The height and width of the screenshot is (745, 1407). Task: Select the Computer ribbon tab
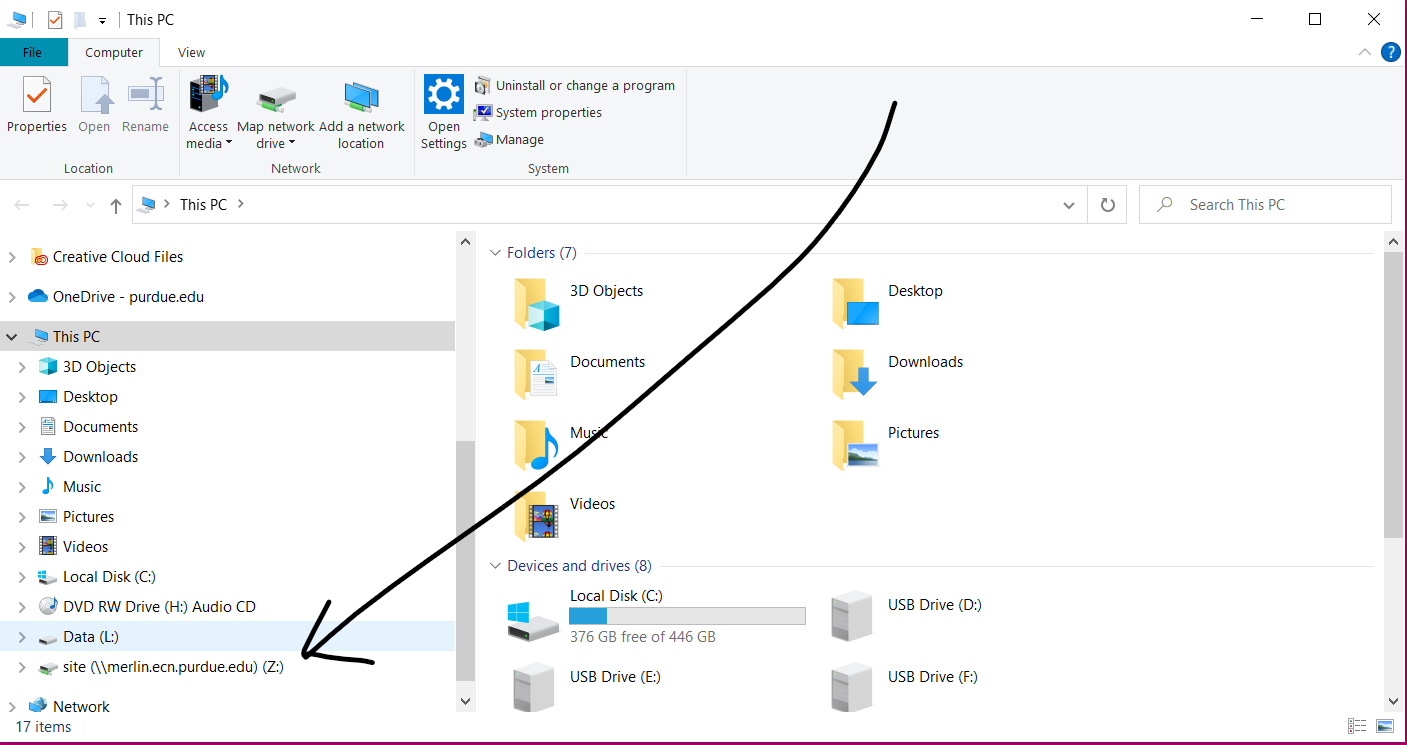114,53
